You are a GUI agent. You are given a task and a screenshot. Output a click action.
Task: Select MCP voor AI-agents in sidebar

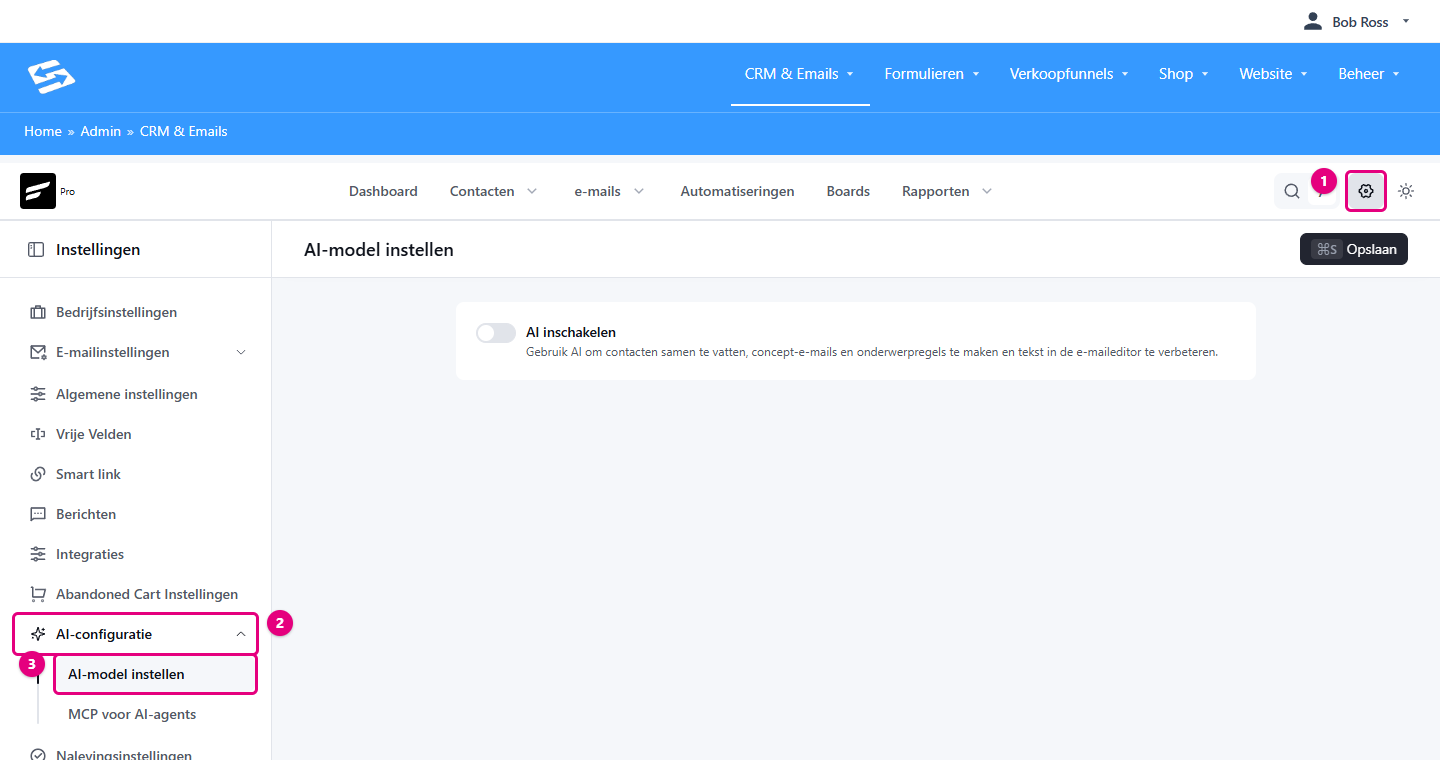coord(132,714)
